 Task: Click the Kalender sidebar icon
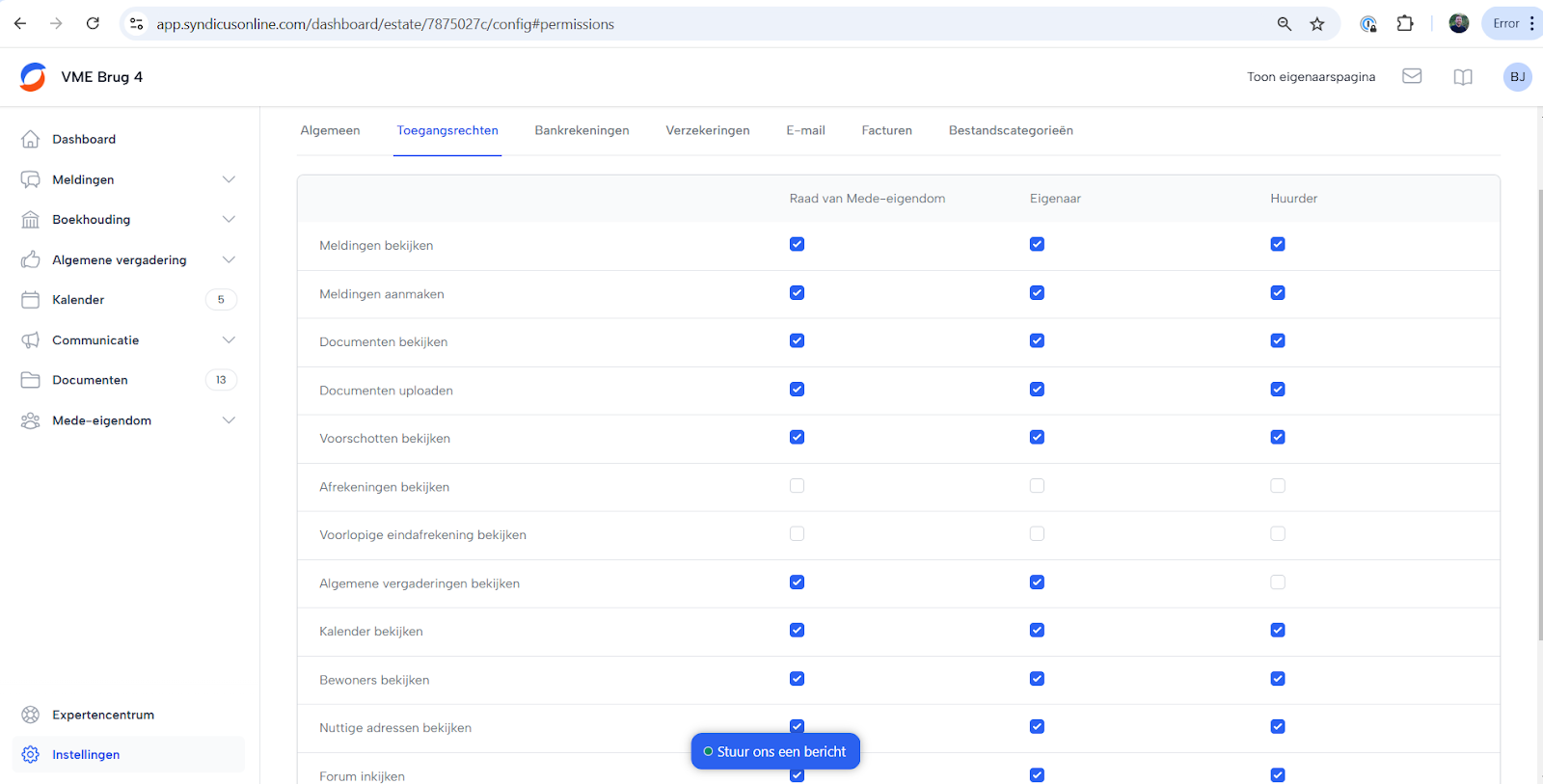[x=31, y=300]
